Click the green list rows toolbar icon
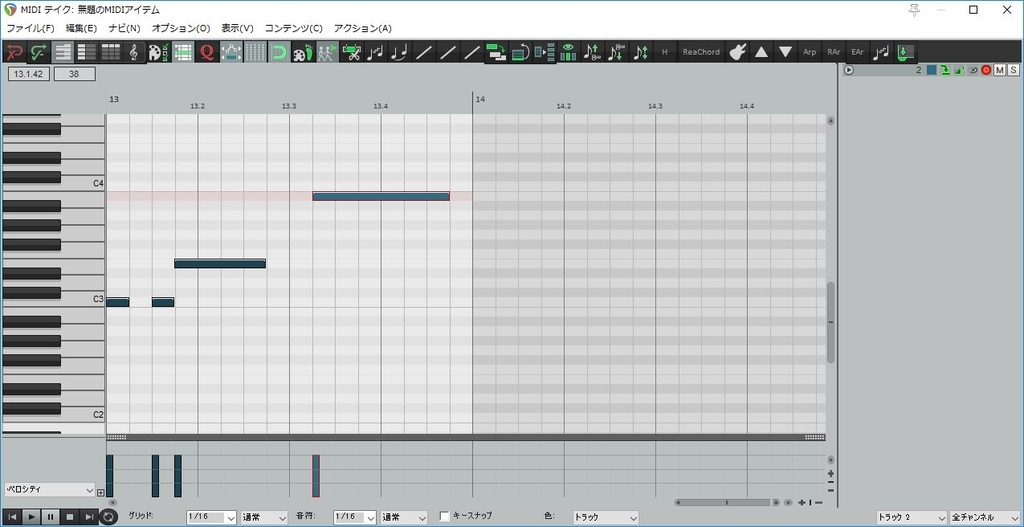 [x=183, y=52]
